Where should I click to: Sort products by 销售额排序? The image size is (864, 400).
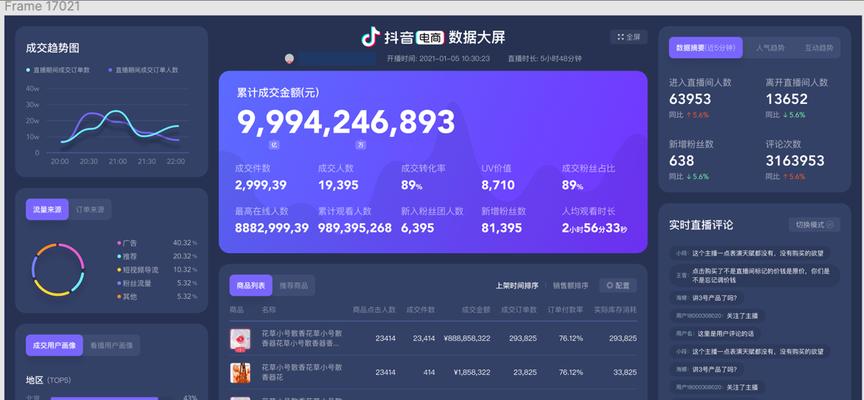coord(571,285)
